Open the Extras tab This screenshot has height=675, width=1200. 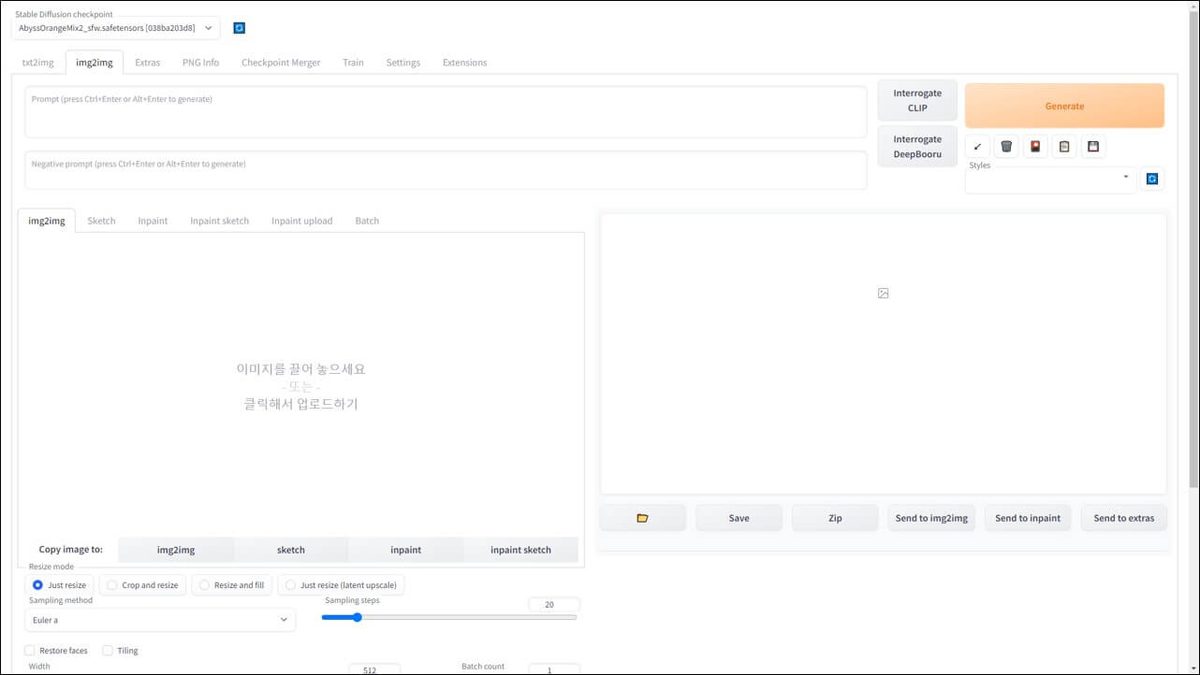(147, 62)
